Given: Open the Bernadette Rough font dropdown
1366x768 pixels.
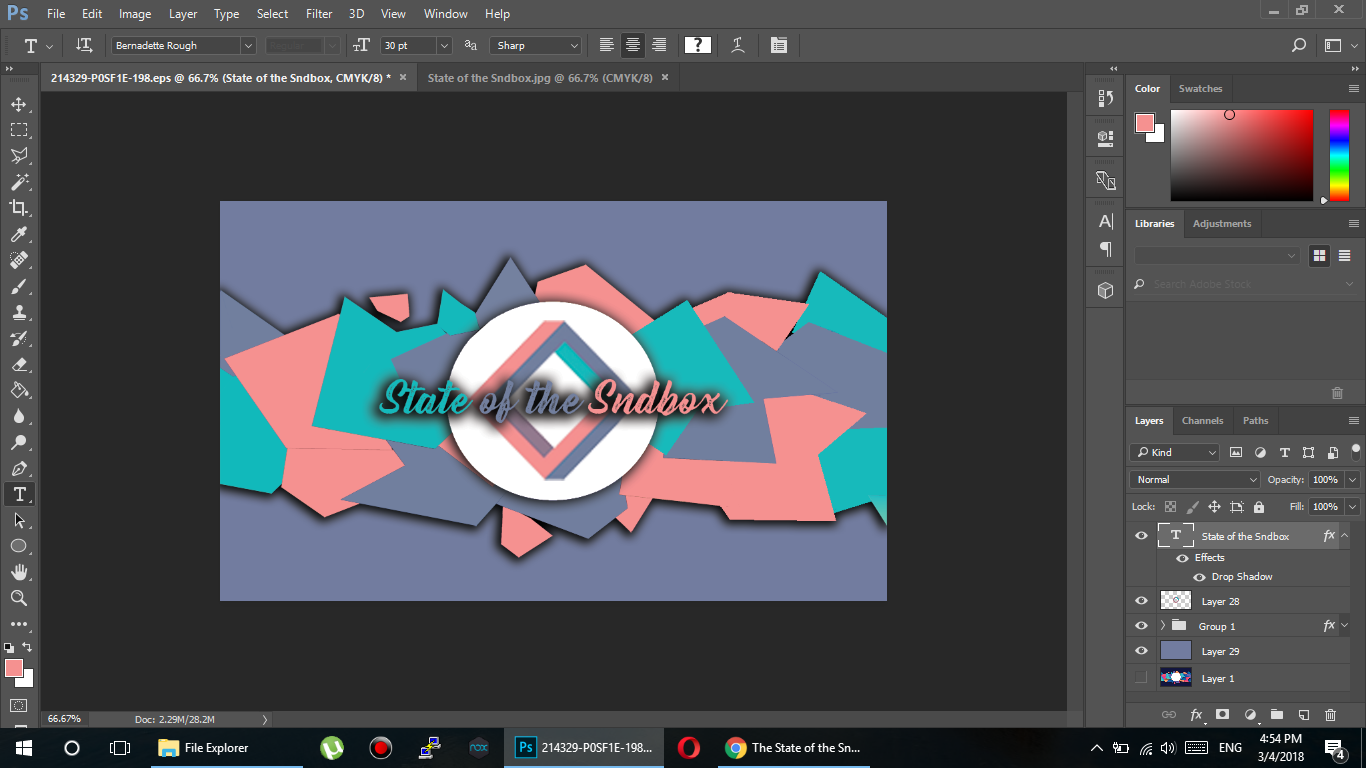Looking at the screenshot, I should (x=249, y=44).
